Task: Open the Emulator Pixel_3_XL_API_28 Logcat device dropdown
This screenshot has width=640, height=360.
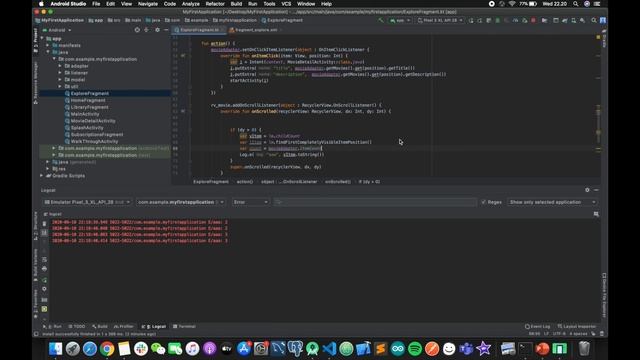Action: (87, 202)
